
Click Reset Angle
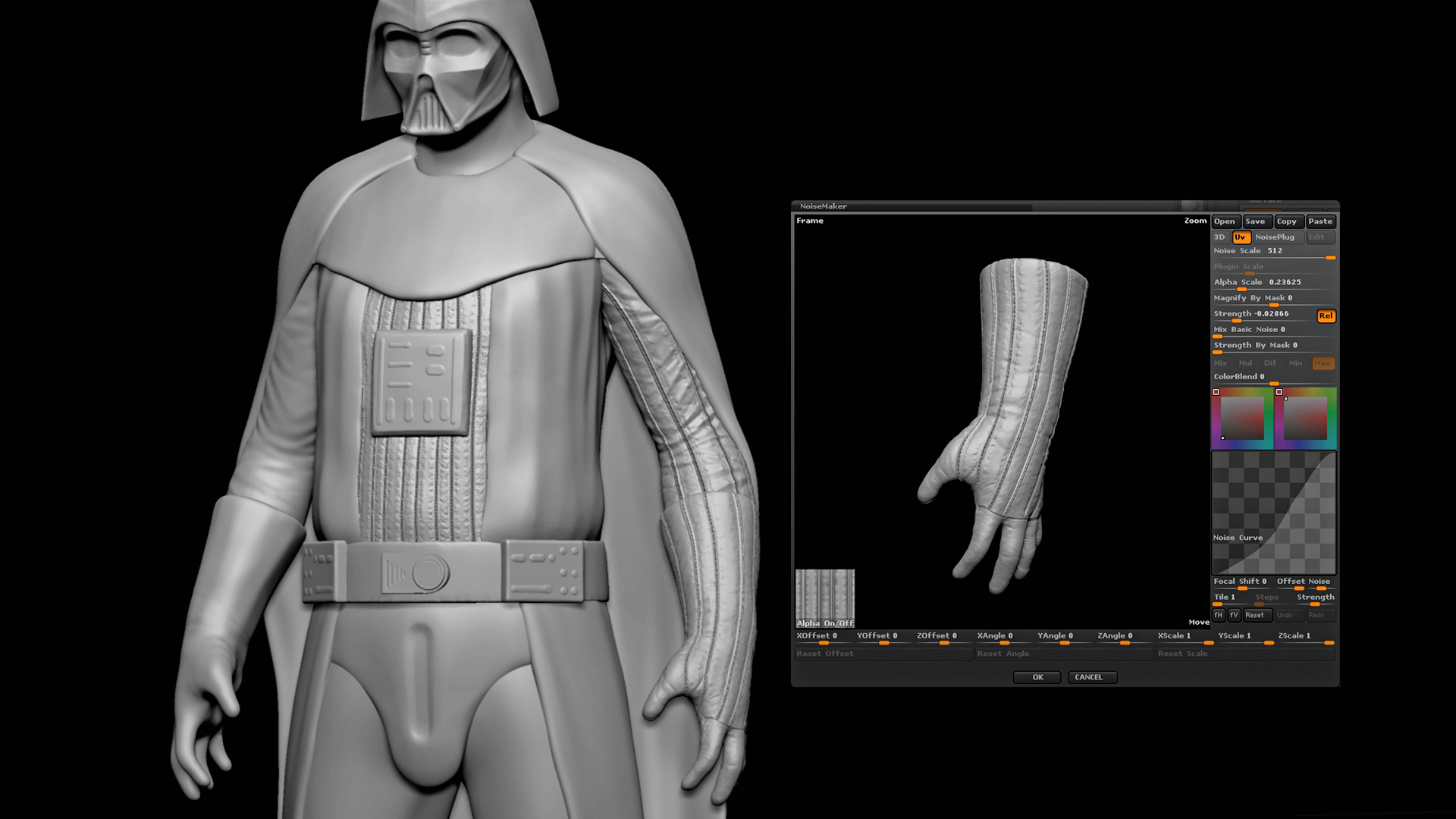[x=1065, y=654]
